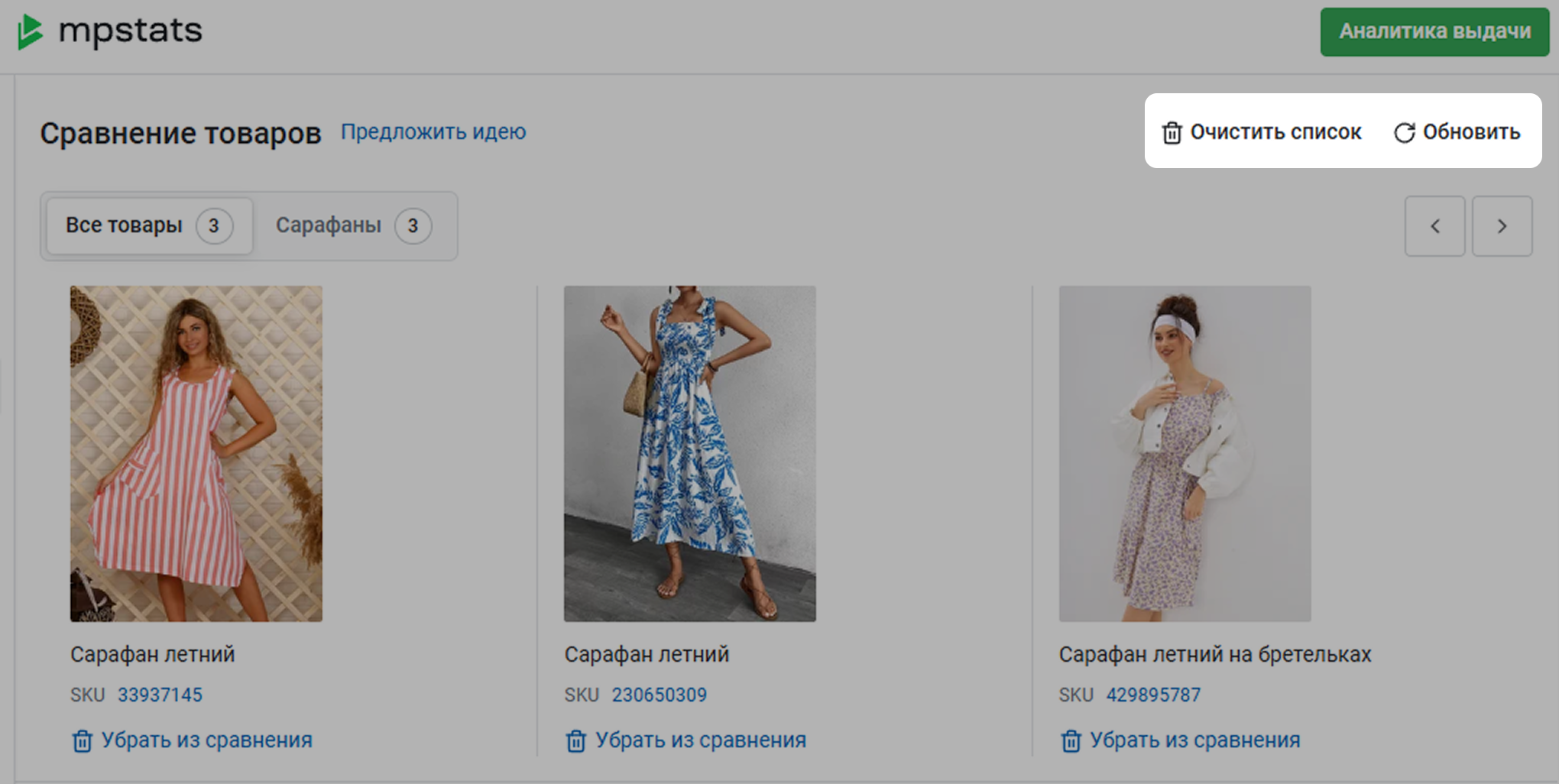Click the refresh icon beside Обновить
The height and width of the screenshot is (784, 1559).
pyautogui.click(x=1404, y=133)
